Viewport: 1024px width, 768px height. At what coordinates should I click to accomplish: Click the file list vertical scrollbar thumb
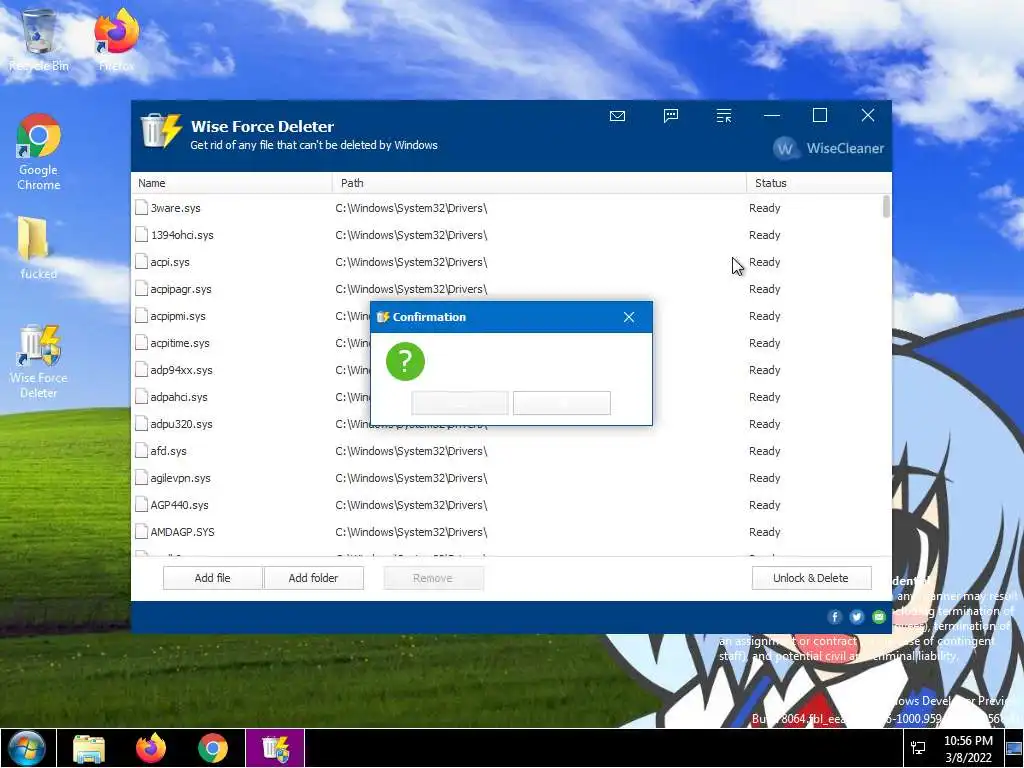click(x=886, y=206)
